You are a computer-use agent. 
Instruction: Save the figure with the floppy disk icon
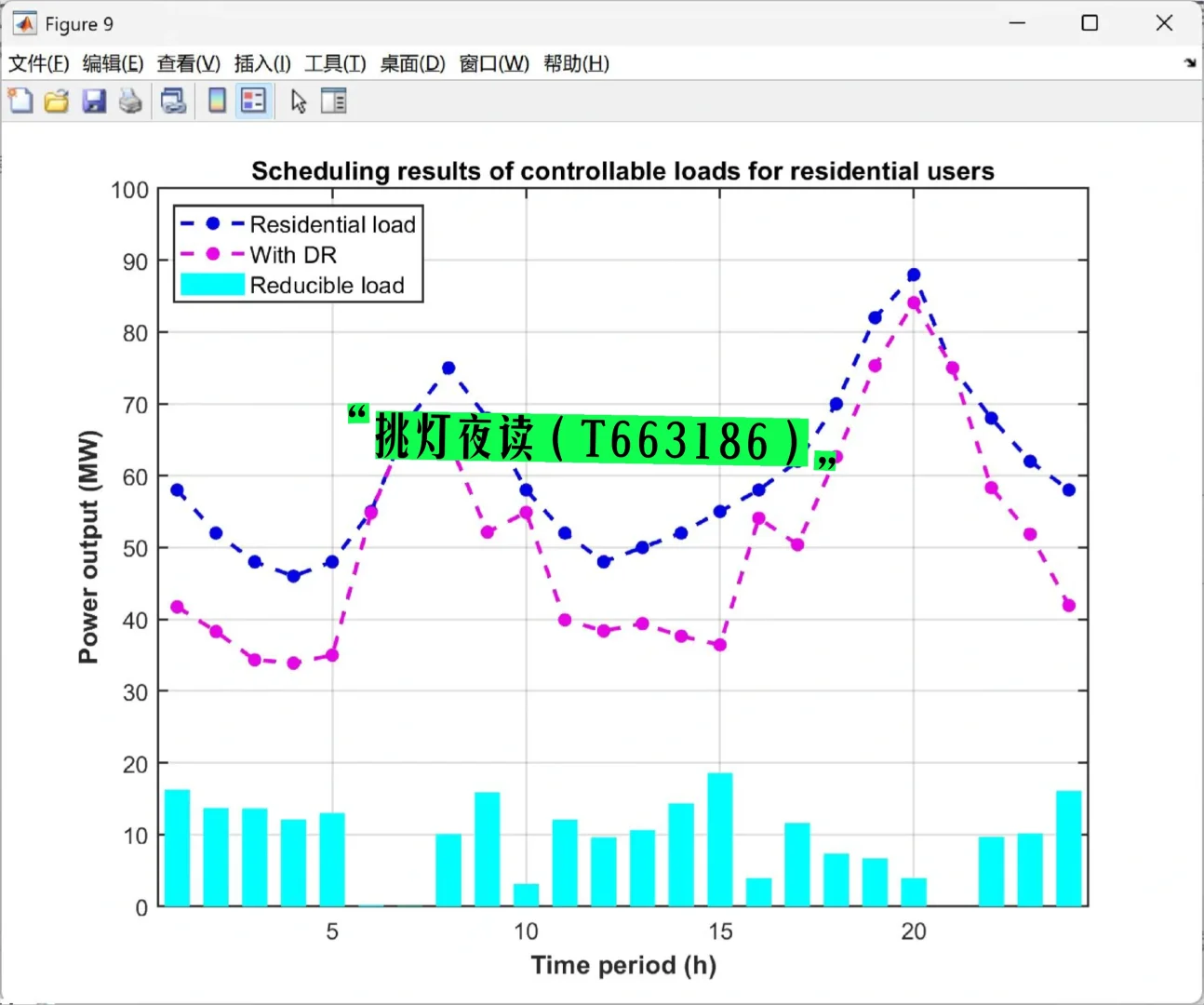point(94,100)
